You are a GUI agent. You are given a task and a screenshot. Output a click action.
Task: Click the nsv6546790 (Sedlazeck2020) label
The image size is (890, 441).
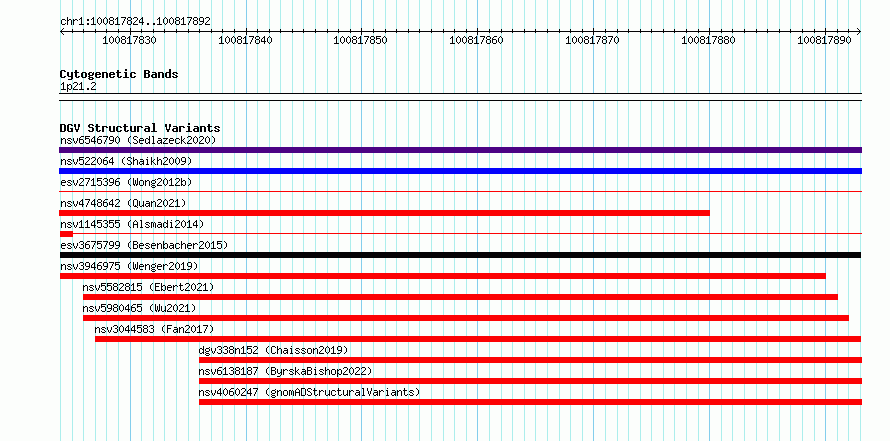pyautogui.click(x=138, y=140)
